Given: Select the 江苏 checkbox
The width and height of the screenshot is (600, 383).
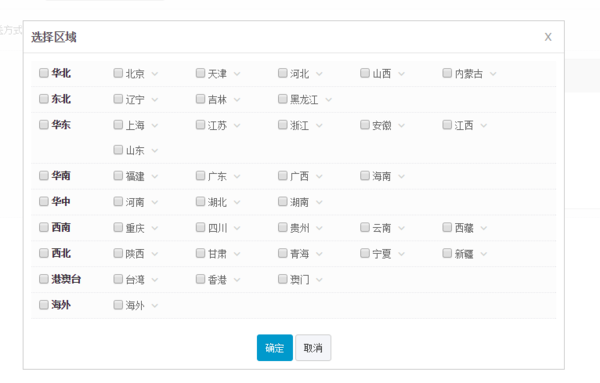Looking at the screenshot, I should 201,124.
